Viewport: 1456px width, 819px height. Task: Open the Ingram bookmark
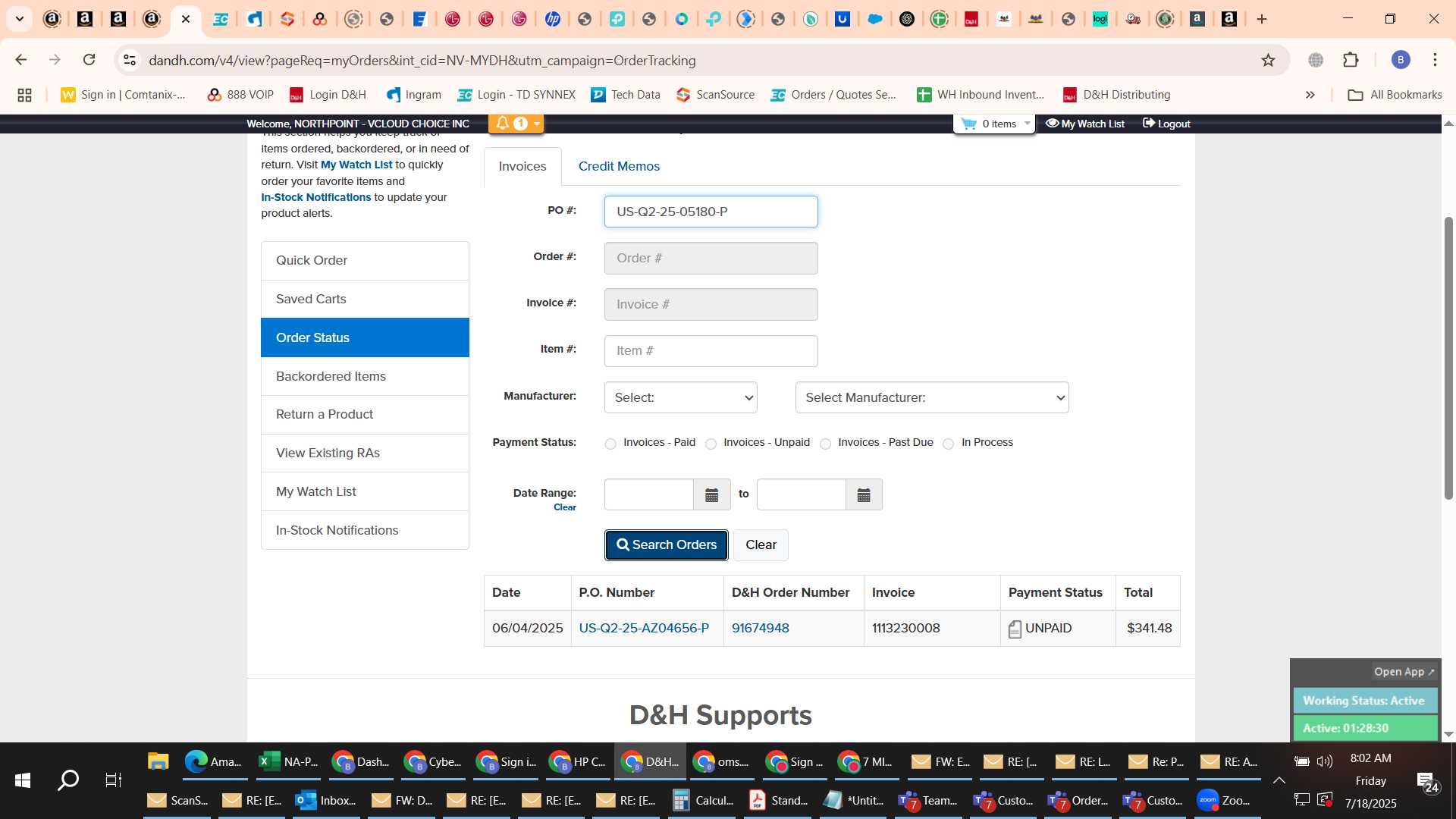[413, 95]
